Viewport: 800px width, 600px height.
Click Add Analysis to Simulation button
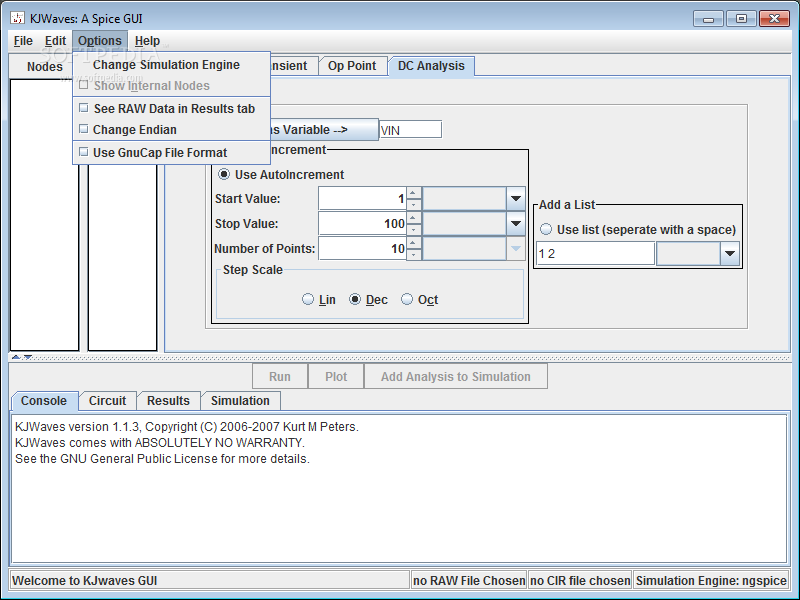[456, 377]
